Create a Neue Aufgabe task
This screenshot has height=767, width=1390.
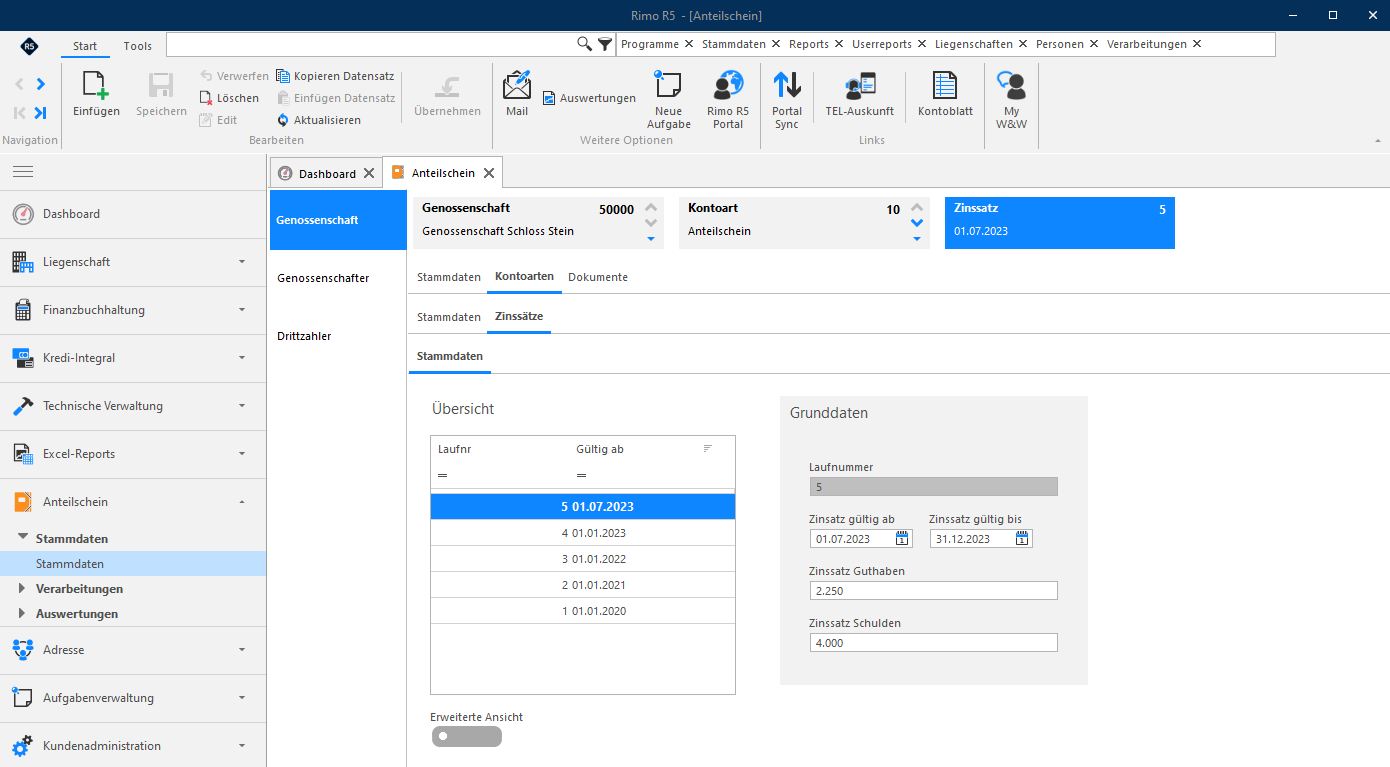point(668,100)
